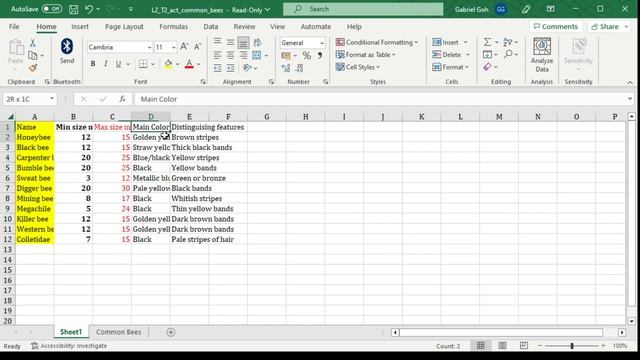Open the General number format dropdown
The image size is (640, 360).
pos(322,43)
